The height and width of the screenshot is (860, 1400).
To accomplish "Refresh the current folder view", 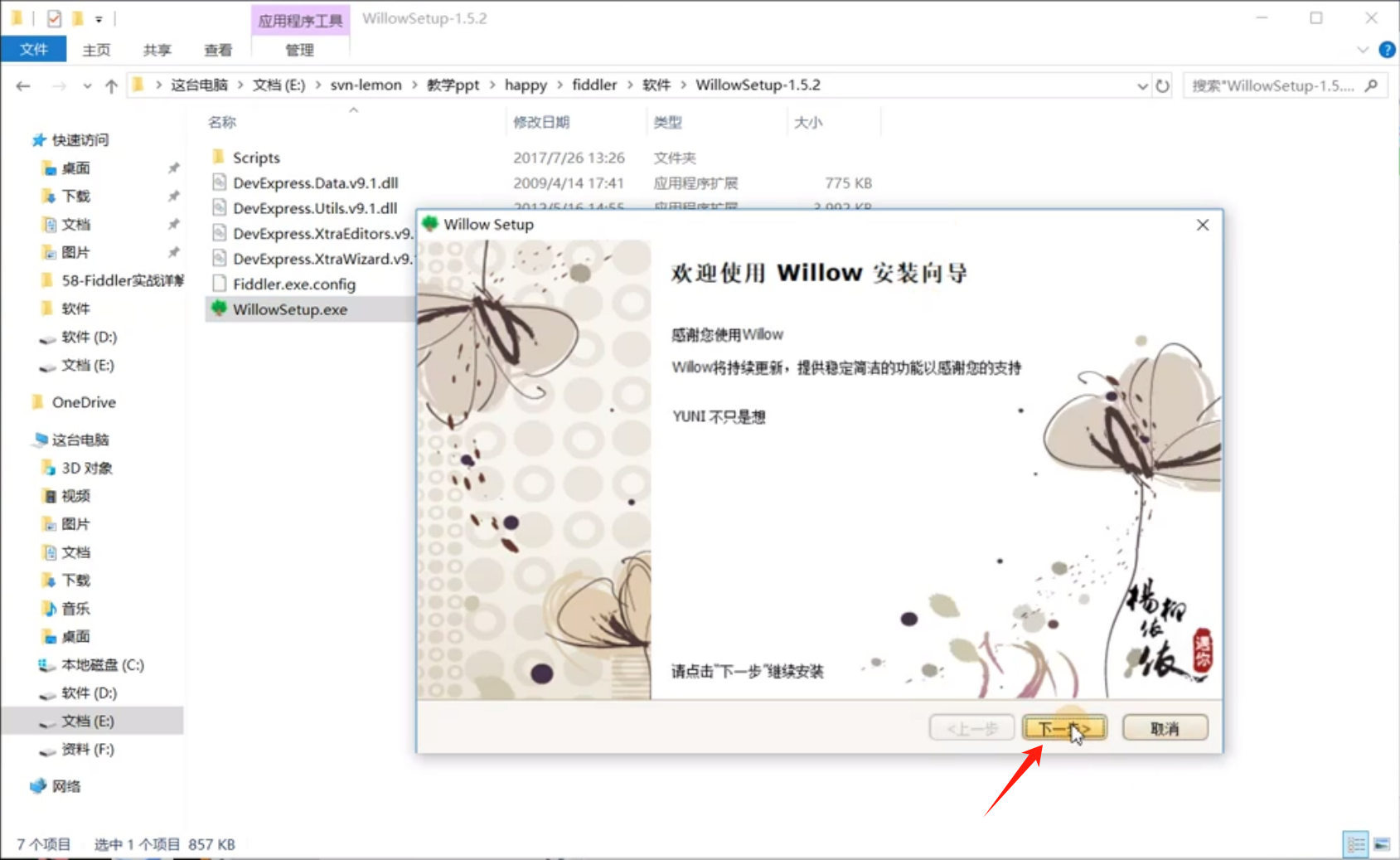I will click(x=1162, y=85).
